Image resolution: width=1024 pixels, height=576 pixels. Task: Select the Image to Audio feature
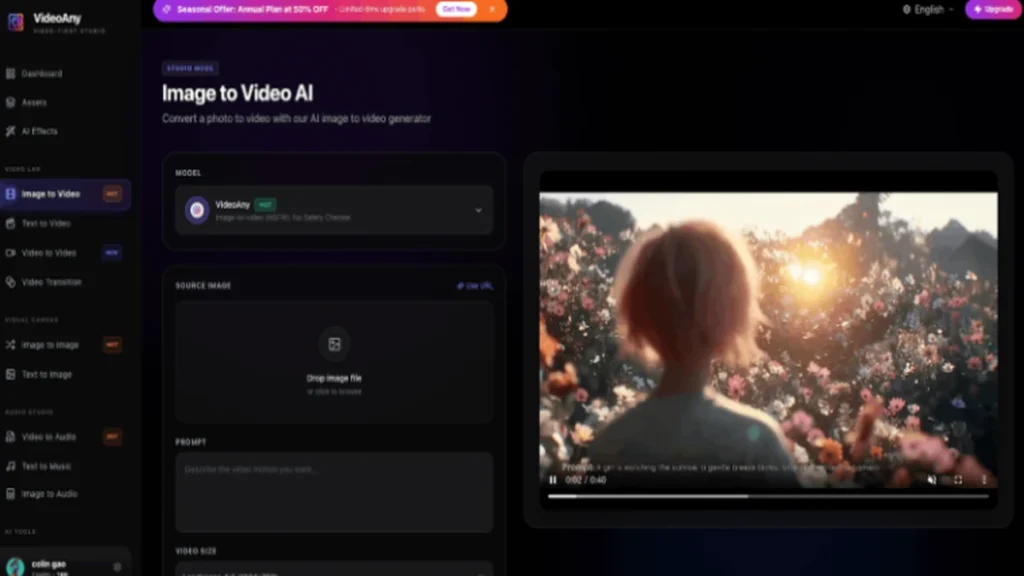tap(47, 493)
